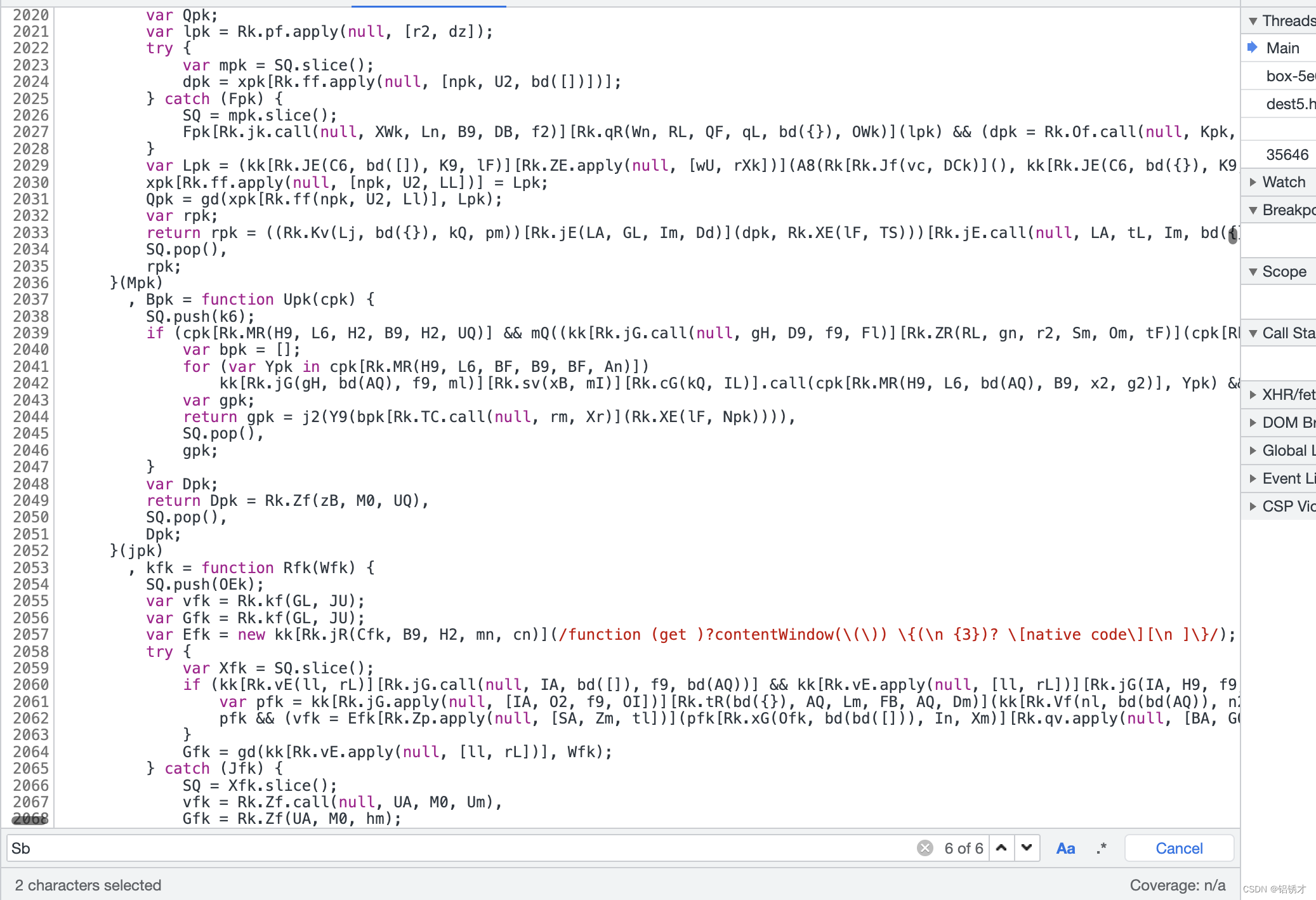
Task: Click the search input containing Sb
Action: tap(460, 849)
